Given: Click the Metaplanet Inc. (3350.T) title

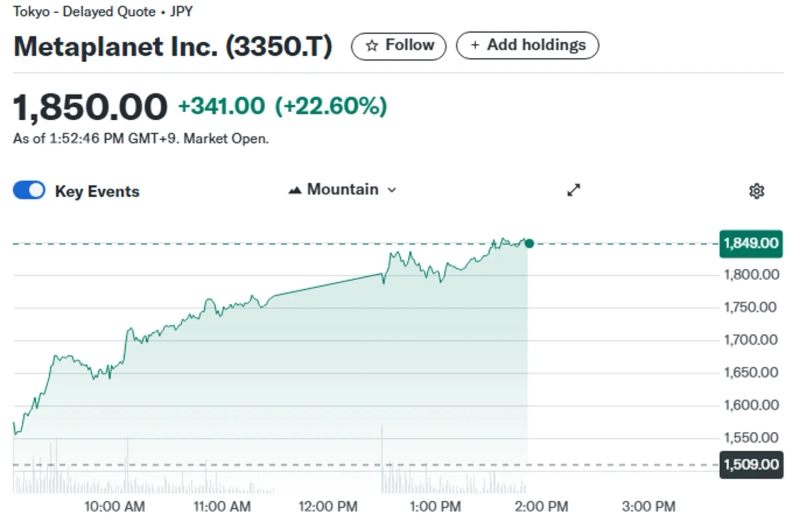Looking at the screenshot, I should (173, 47).
